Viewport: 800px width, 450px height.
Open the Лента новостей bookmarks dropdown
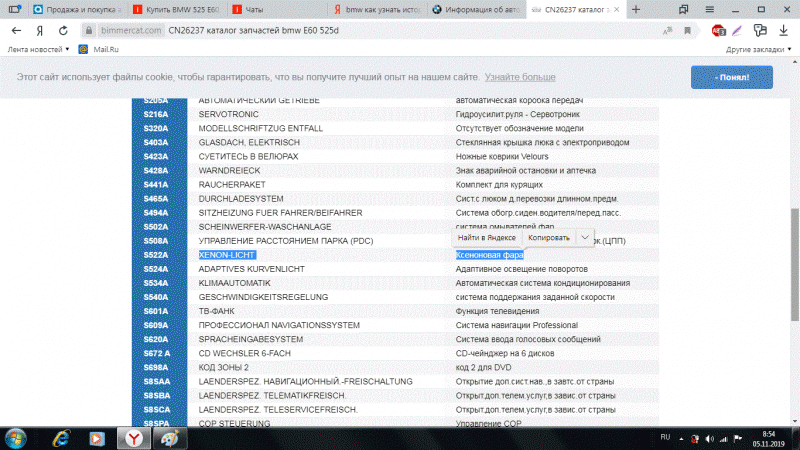(38, 49)
